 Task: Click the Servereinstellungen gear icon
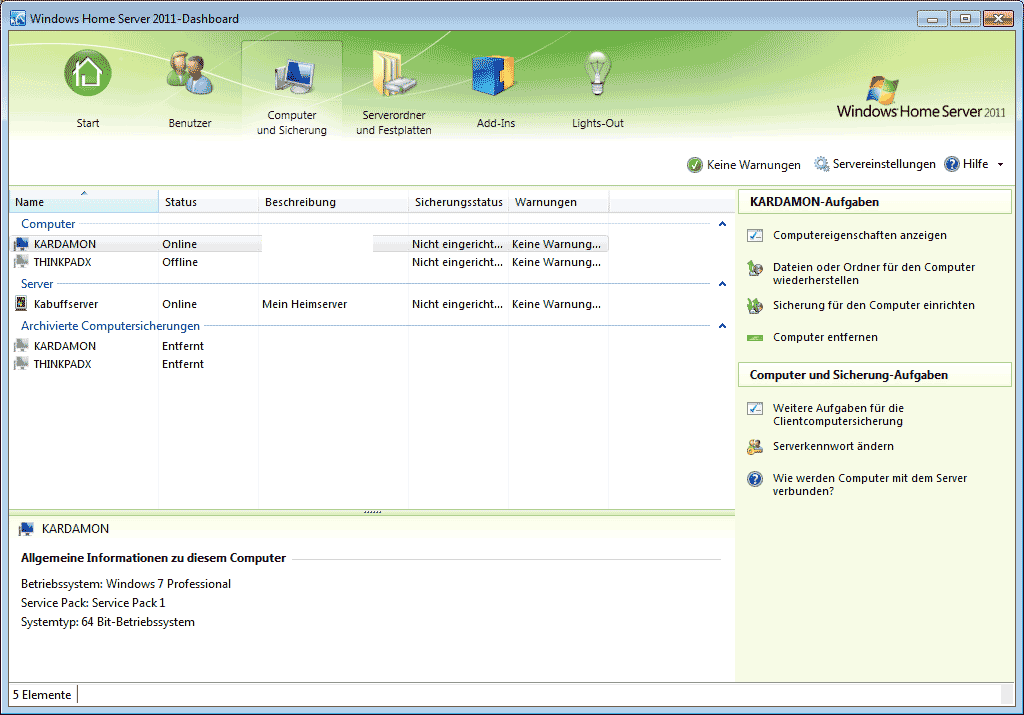point(822,164)
